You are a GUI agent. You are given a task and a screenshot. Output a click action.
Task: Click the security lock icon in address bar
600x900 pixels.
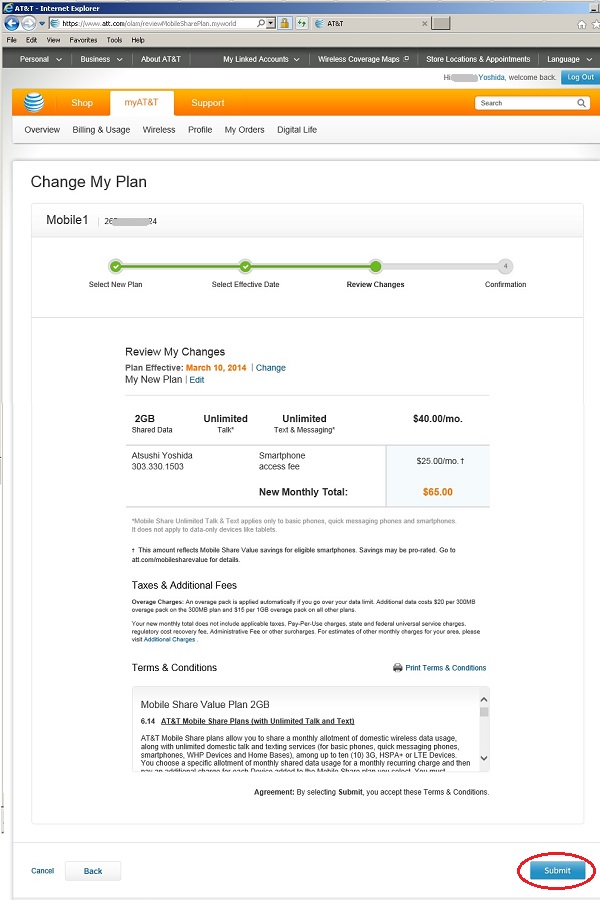(x=284, y=24)
